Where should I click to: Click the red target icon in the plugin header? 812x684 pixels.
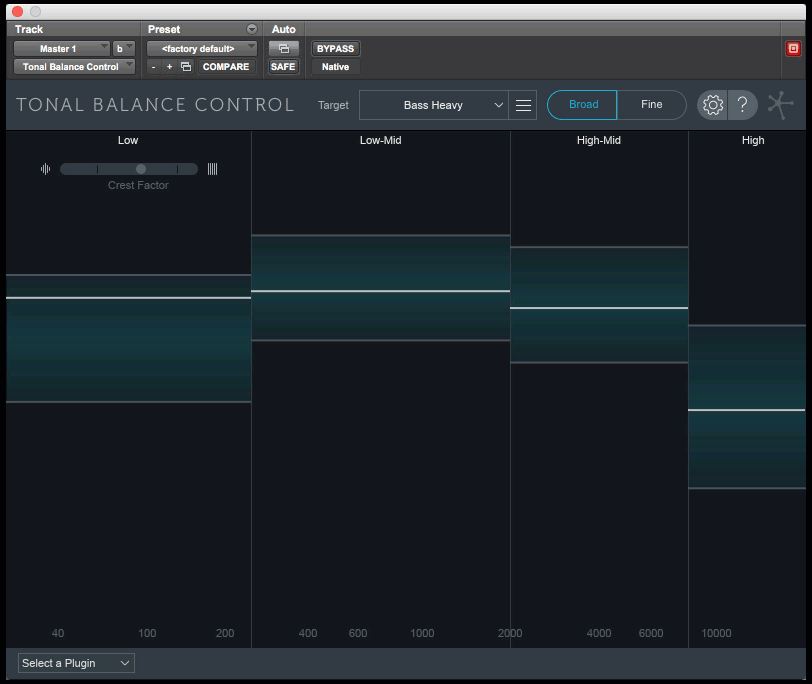[793, 49]
